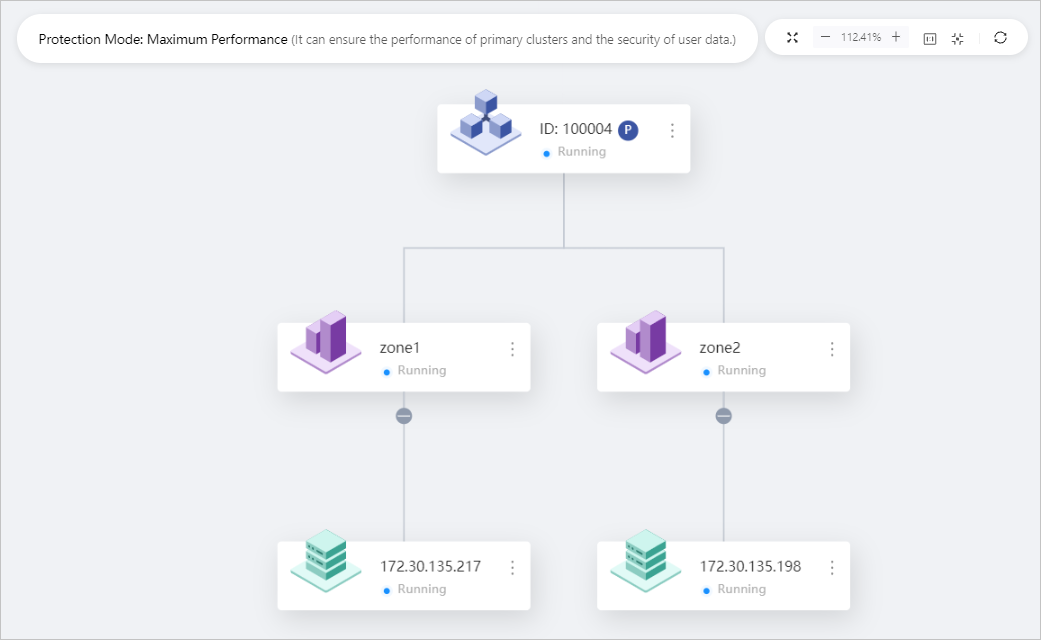Select the 1:1 actual size icon
This screenshot has height=640, width=1041.
(x=929, y=37)
